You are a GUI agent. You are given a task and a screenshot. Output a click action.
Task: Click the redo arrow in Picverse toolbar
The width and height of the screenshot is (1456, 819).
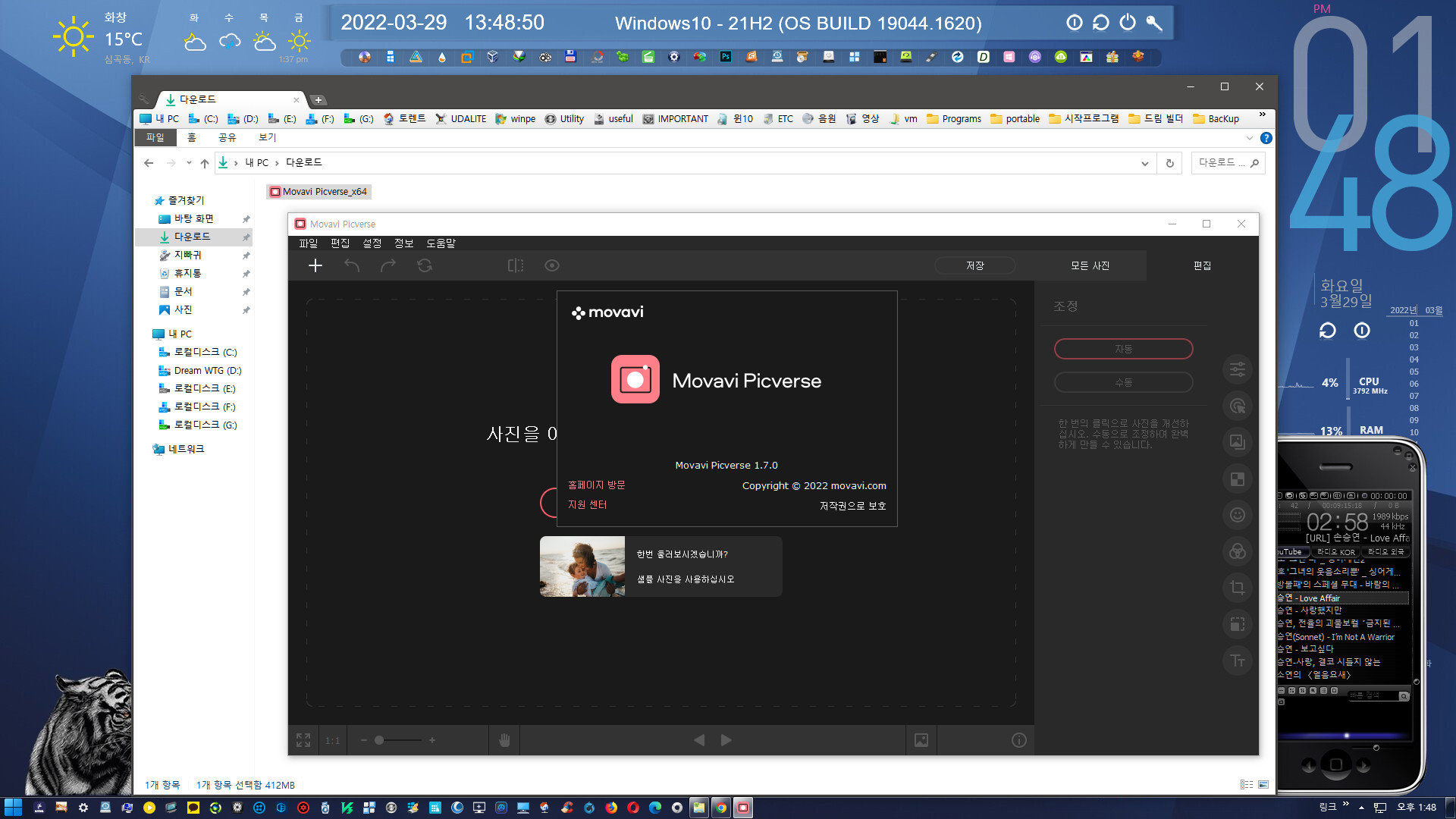tap(388, 265)
